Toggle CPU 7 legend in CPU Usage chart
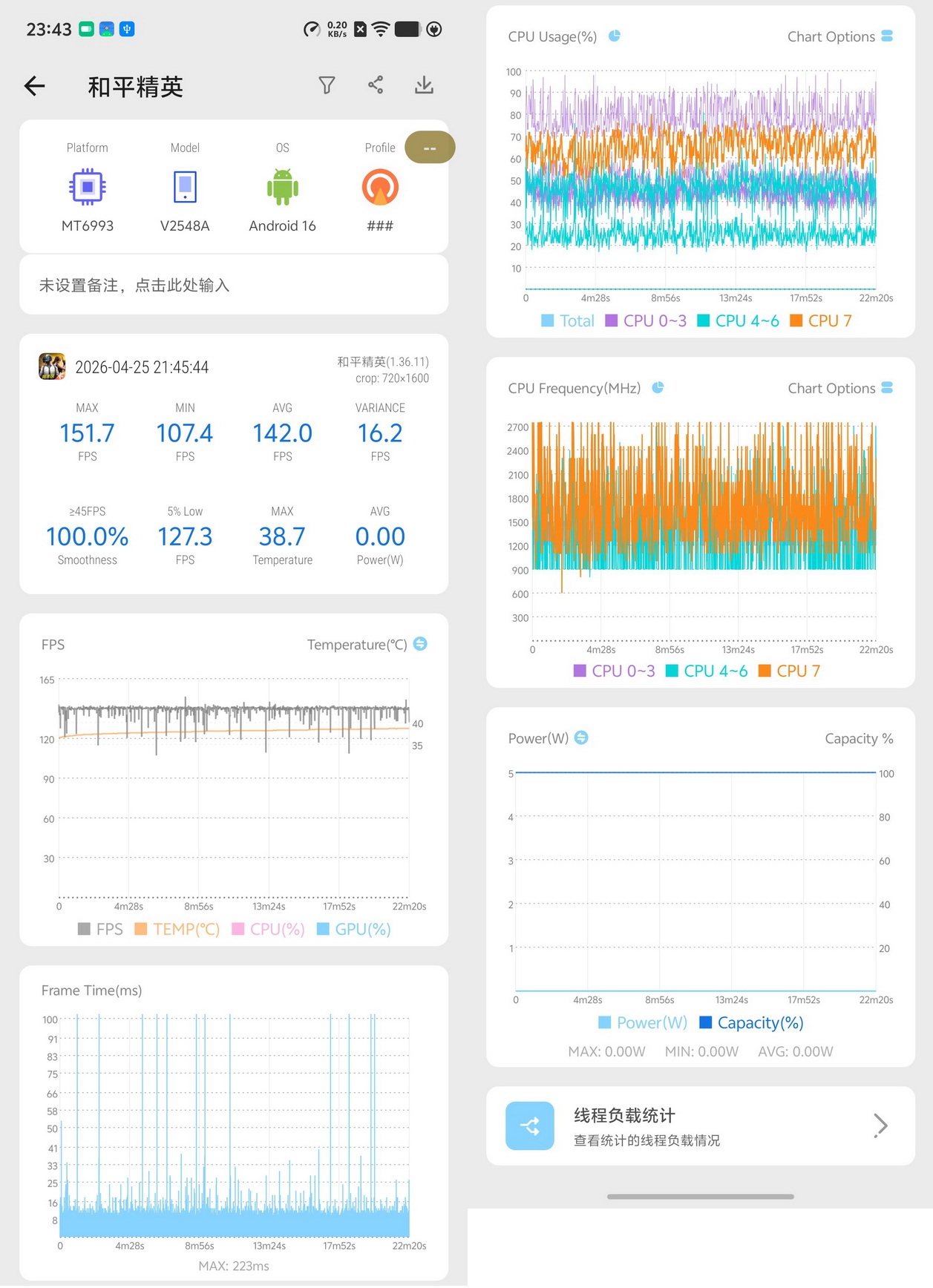The width and height of the screenshot is (933, 1288). click(x=821, y=321)
